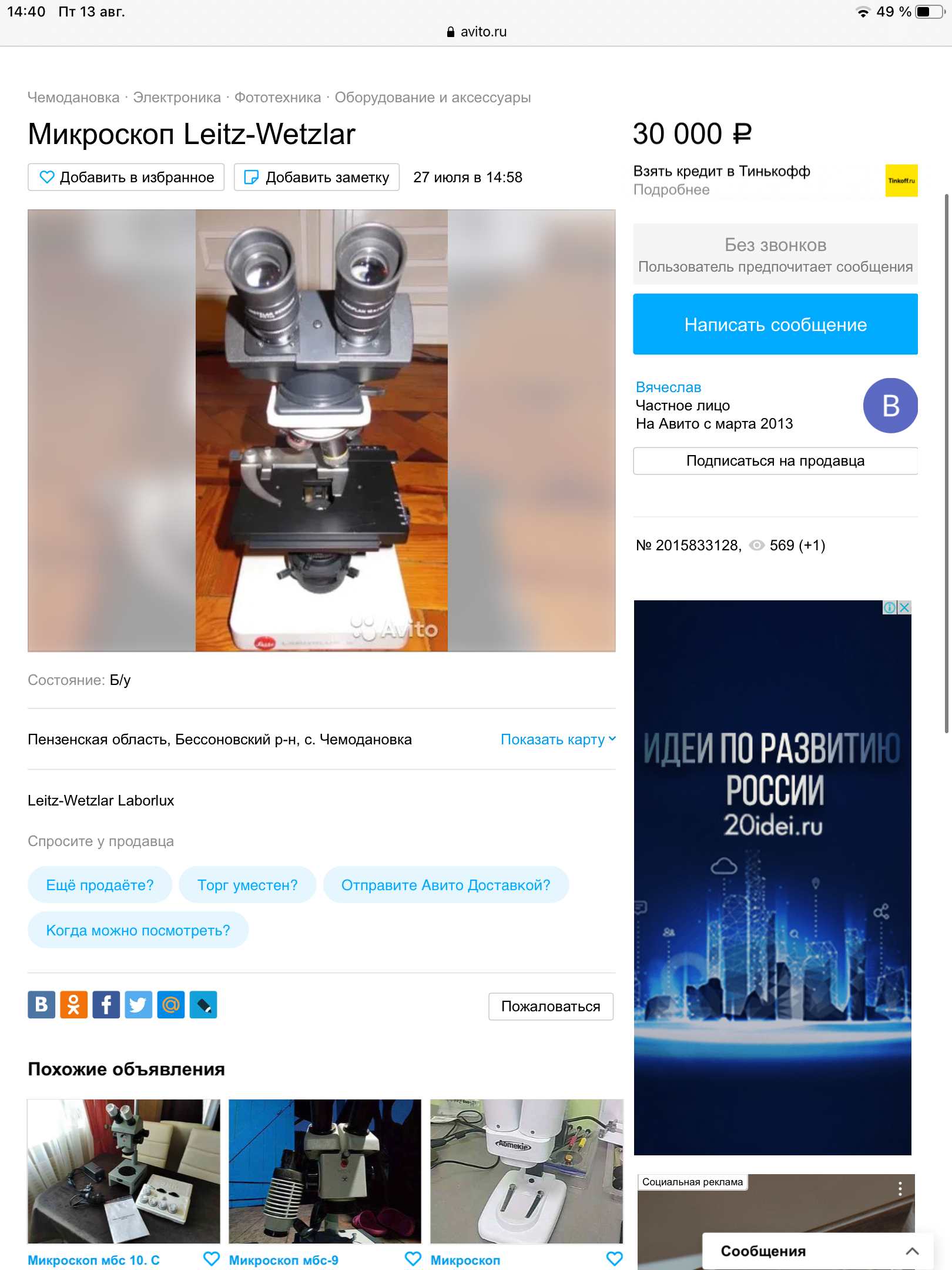Open Микроскоп мбс-9 listing thumbnail
This screenshot has height=1270, width=952.
click(x=325, y=1171)
